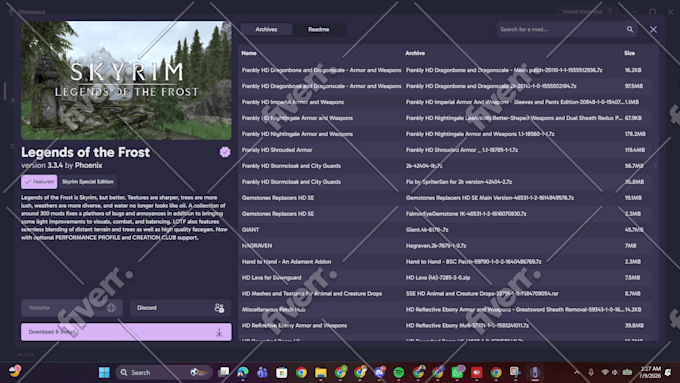Click the Legends of the Frost banner image

point(126,80)
